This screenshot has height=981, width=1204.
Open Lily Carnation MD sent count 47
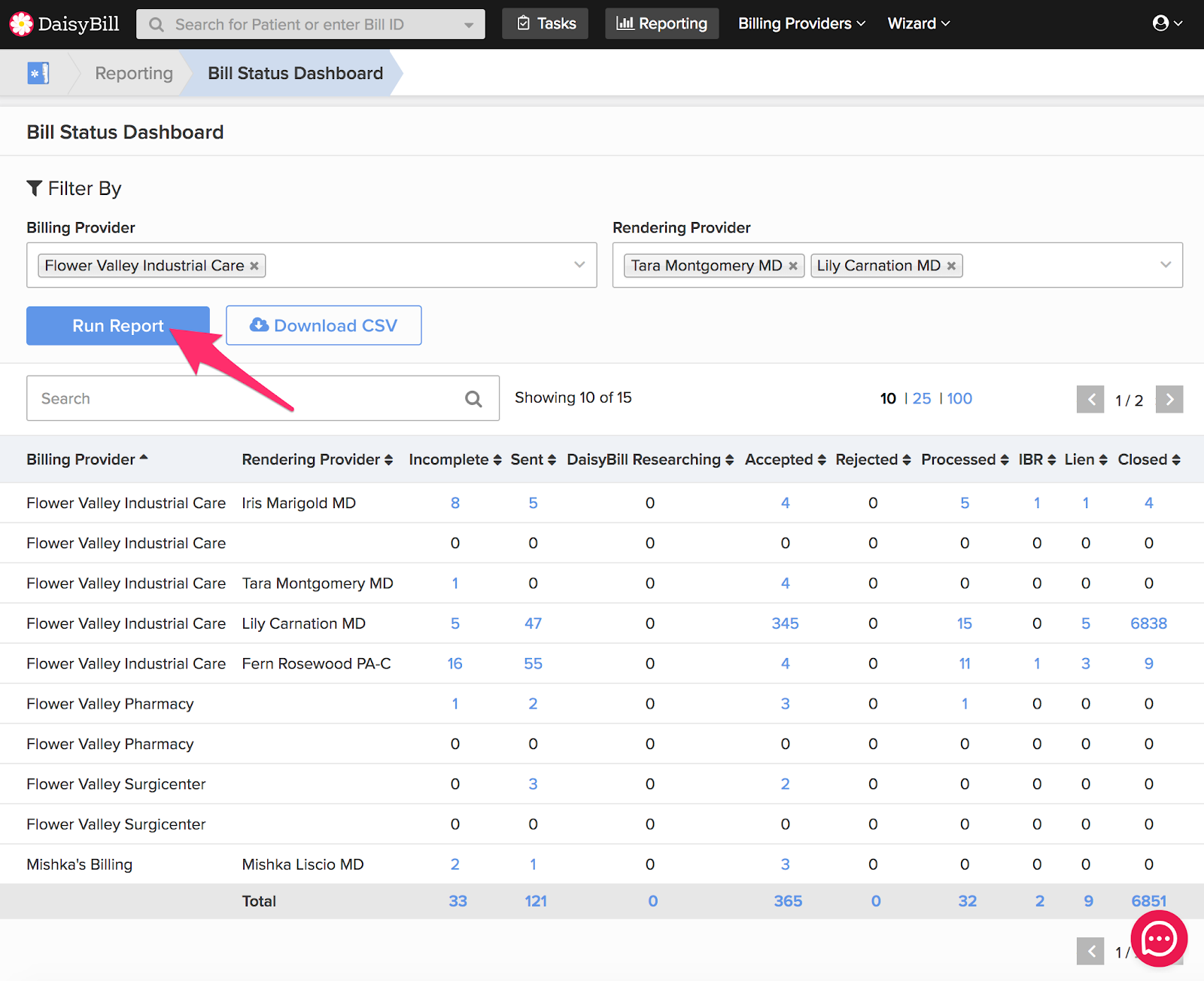pos(533,623)
